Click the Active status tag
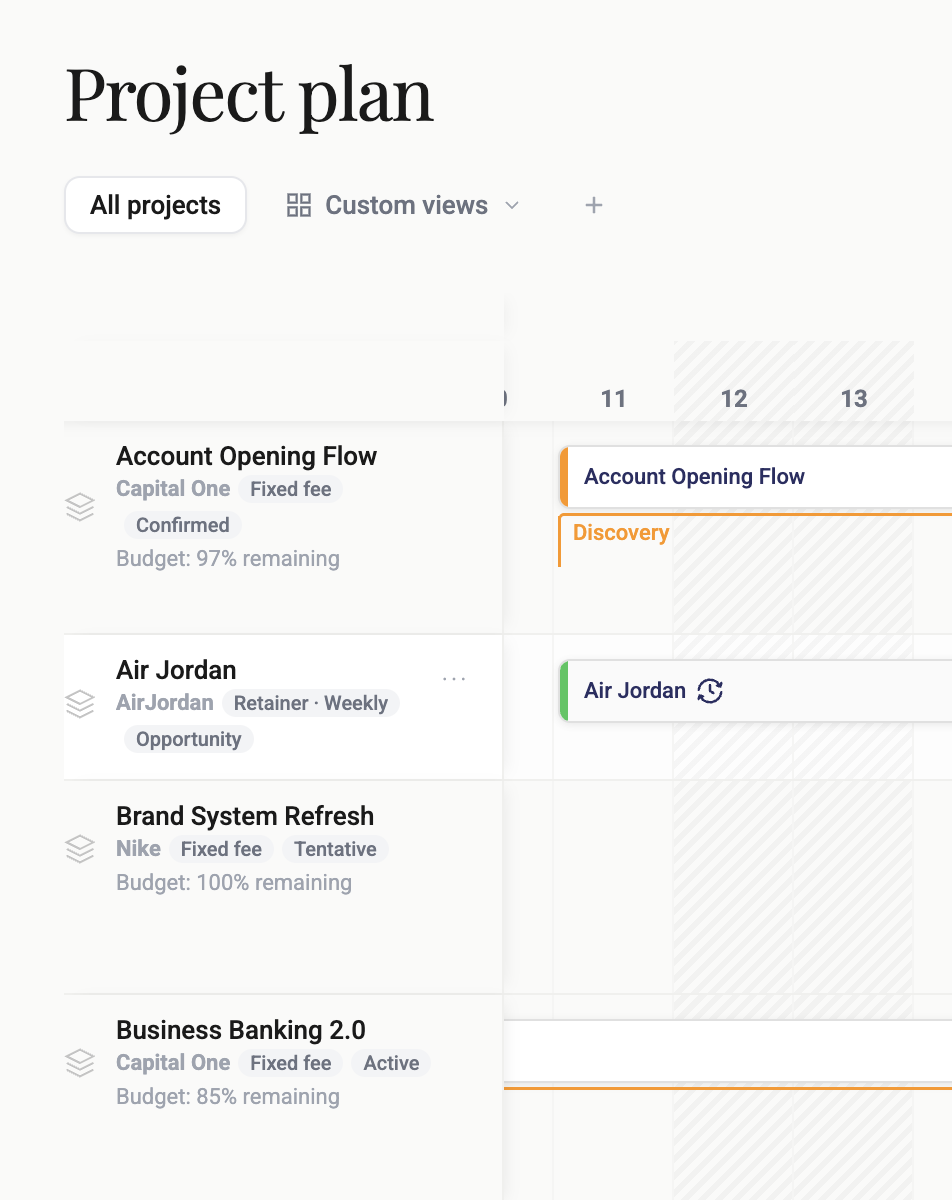 point(391,1063)
